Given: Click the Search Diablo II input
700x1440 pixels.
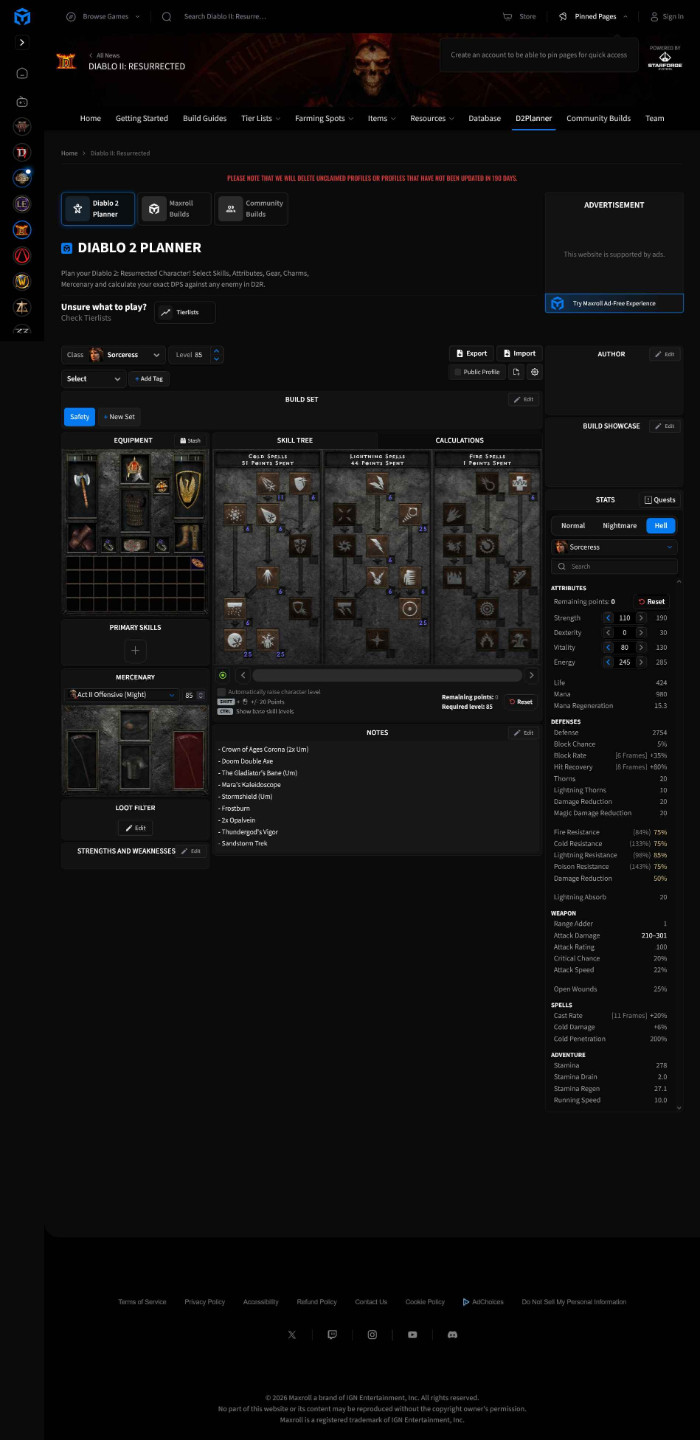Looking at the screenshot, I should click(x=225, y=17).
